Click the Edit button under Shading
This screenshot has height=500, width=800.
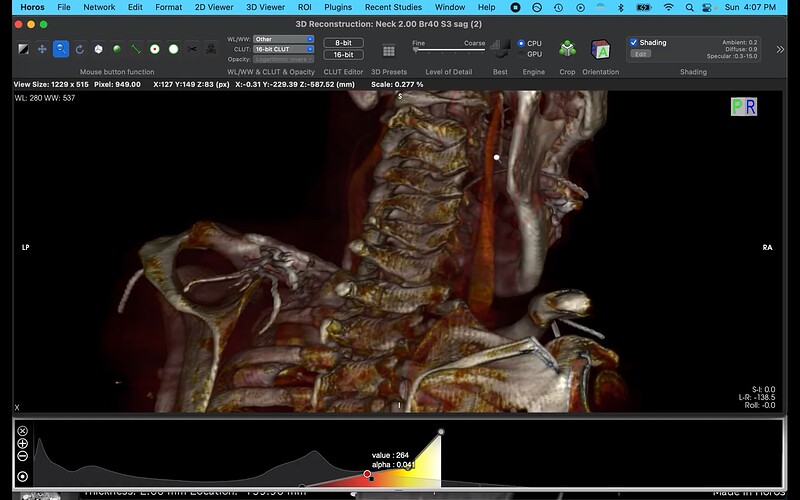[x=640, y=54]
